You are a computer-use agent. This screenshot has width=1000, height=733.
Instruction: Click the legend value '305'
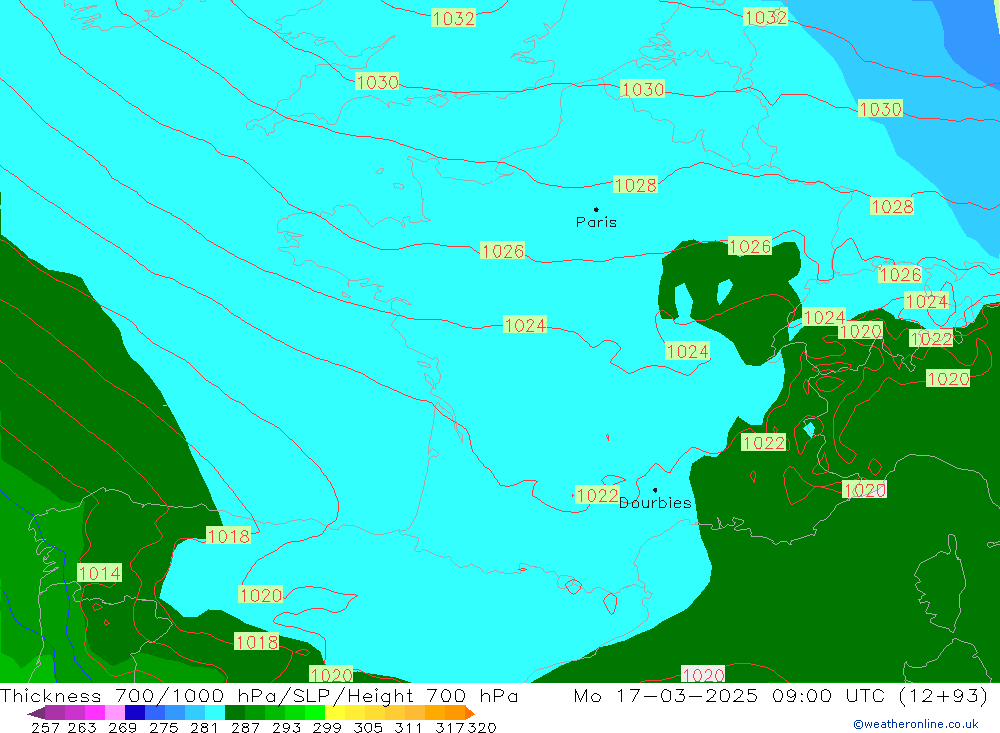click(368, 727)
